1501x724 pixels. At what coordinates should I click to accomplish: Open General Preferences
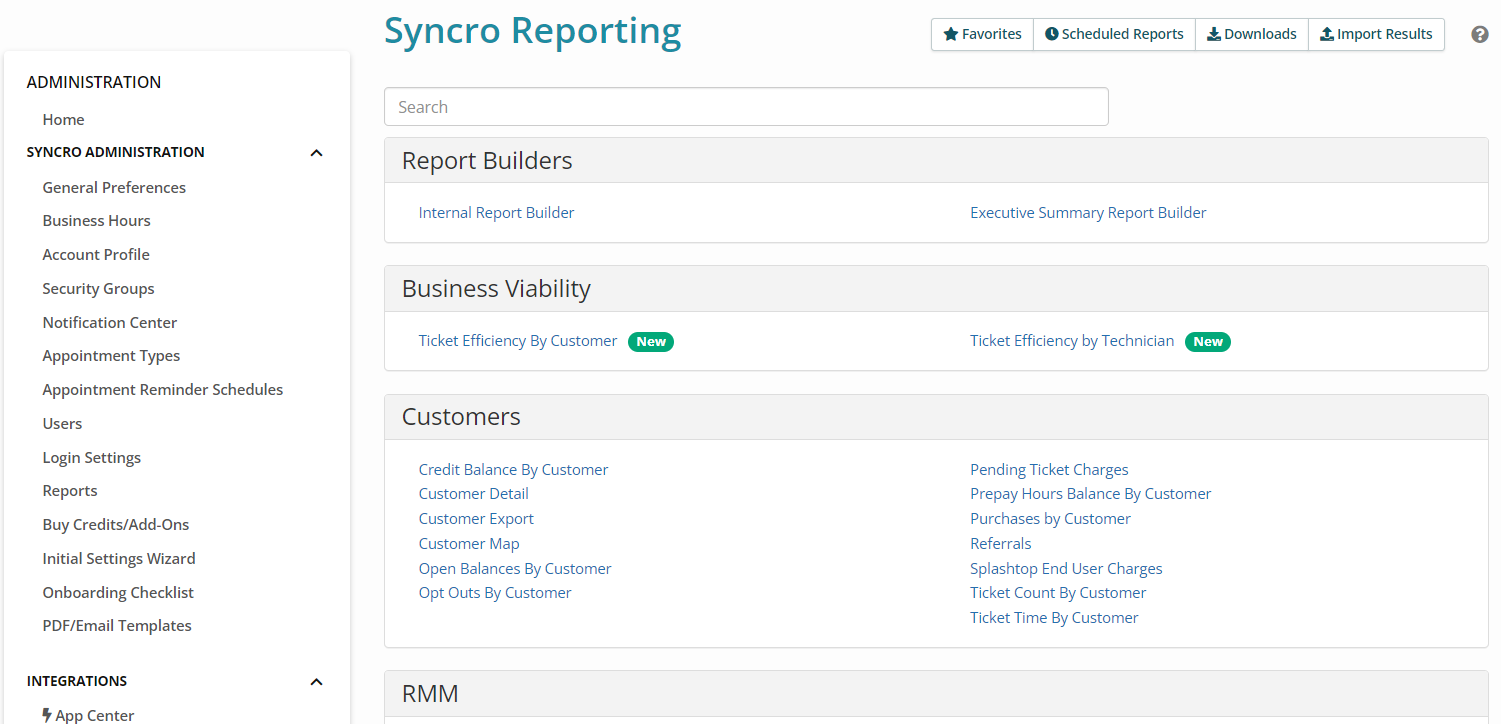tap(114, 187)
